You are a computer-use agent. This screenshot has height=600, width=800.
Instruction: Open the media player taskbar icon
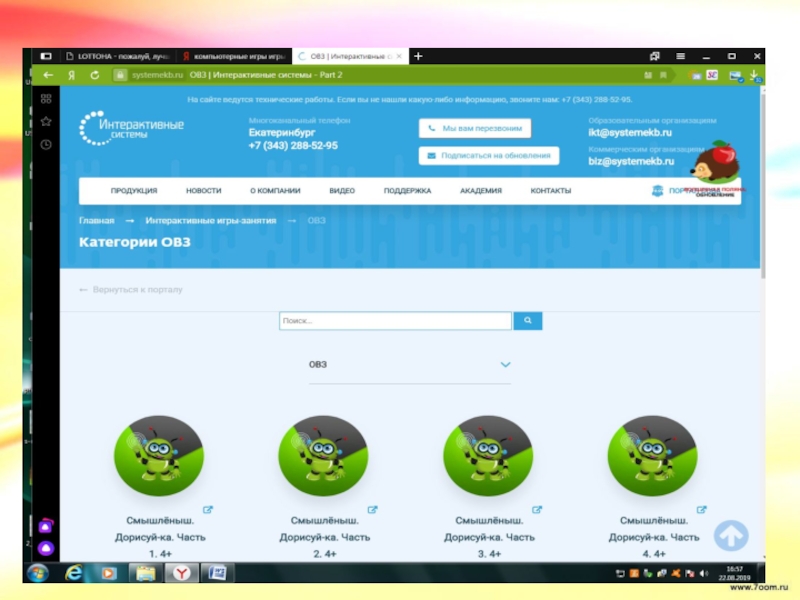click(108, 573)
